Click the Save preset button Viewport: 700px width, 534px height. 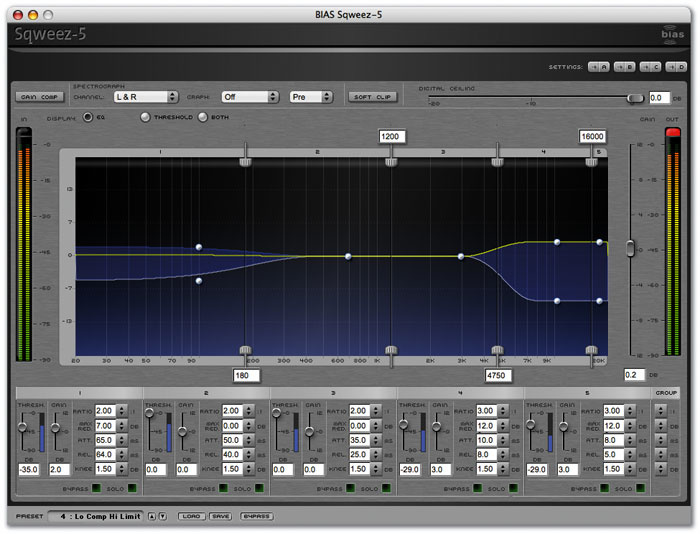pyautogui.click(x=221, y=516)
